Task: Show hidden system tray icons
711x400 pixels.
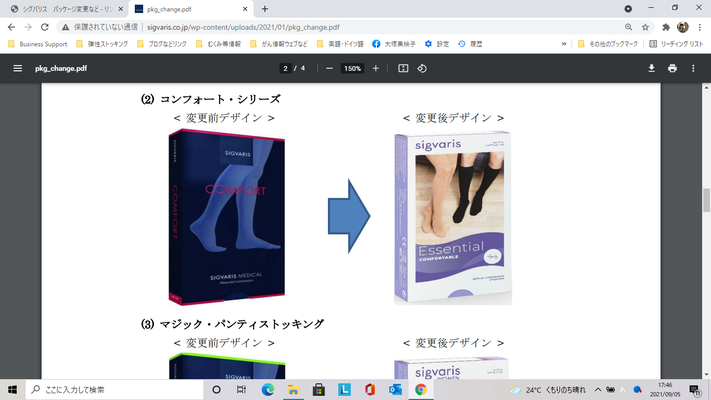Action: coord(598,390)
